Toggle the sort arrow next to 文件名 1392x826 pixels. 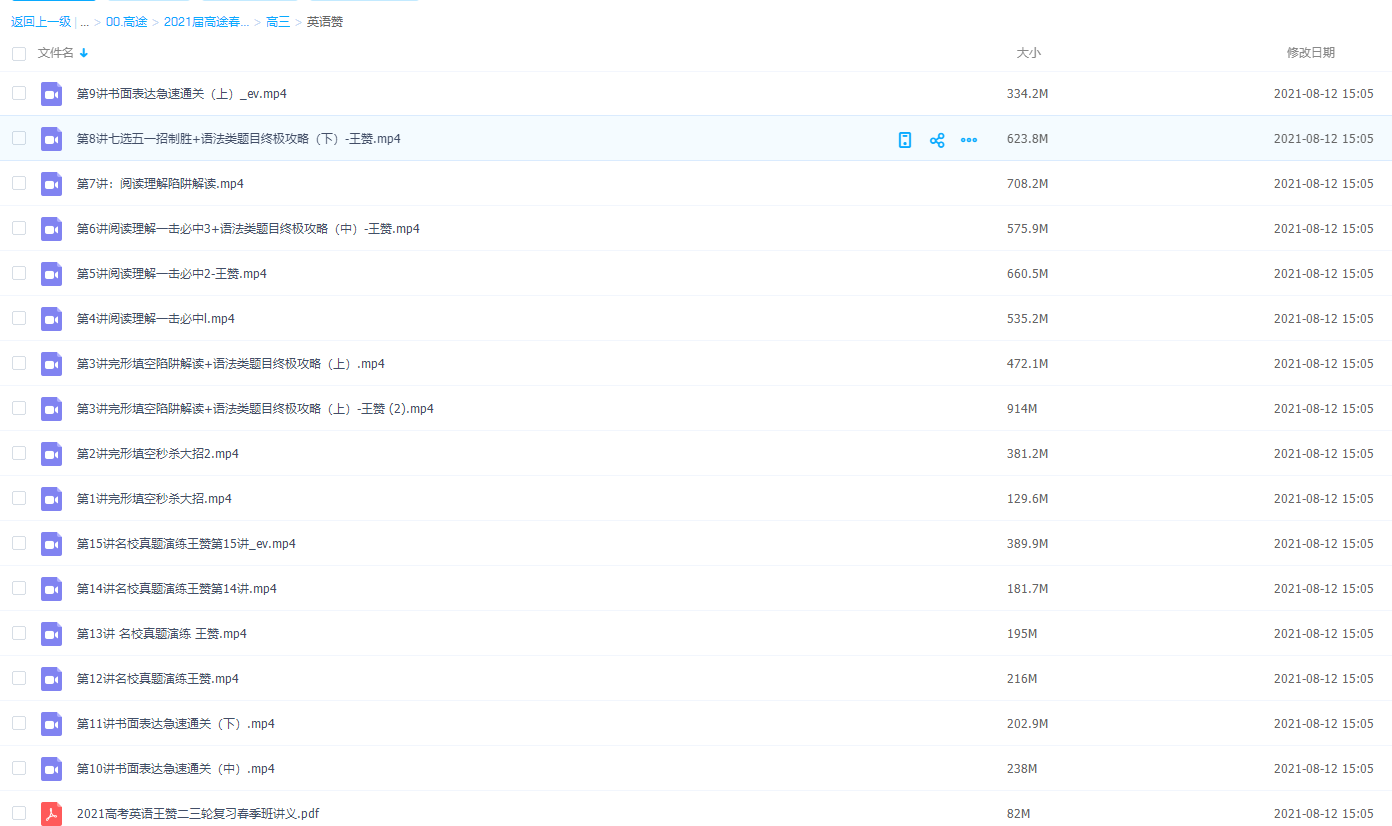point(84,53)
